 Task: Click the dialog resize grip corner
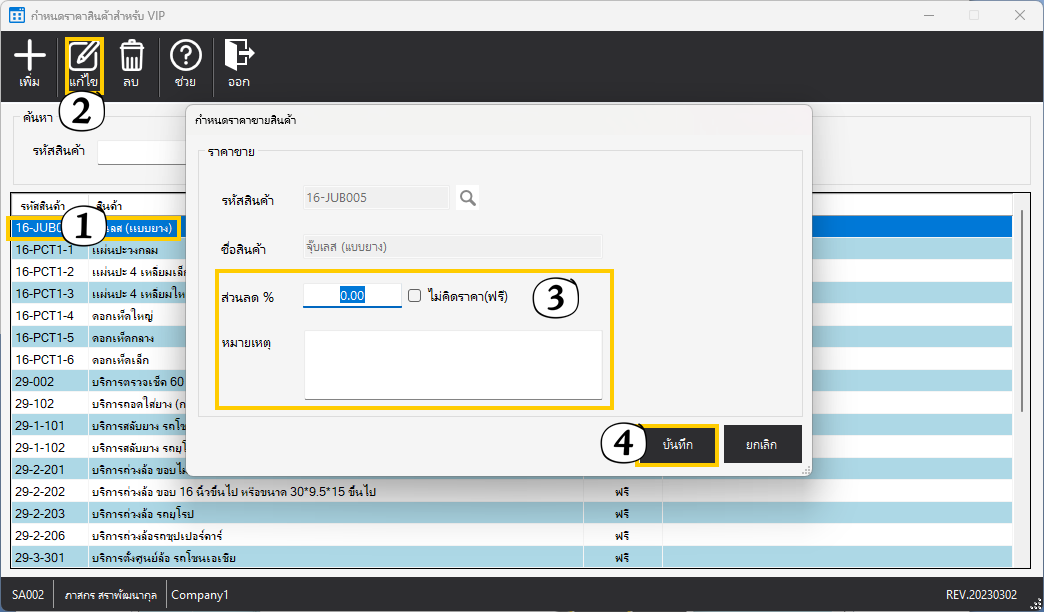tap(805, 470)
